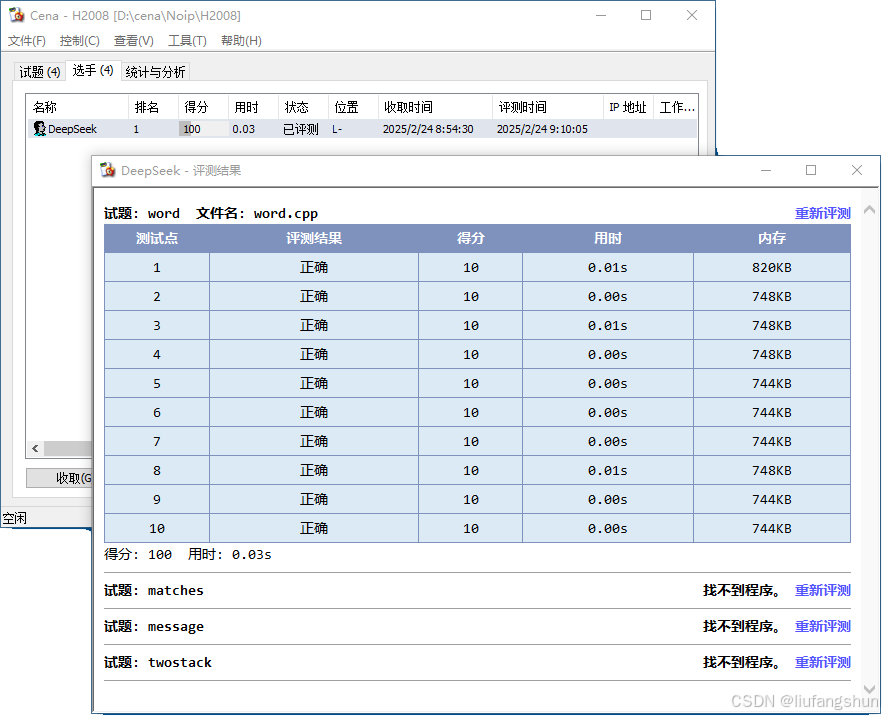The height and width of the screenshot is (716, 882).
Task: Click collection time 2025/2/24 8:54:30
Action: 428,129
